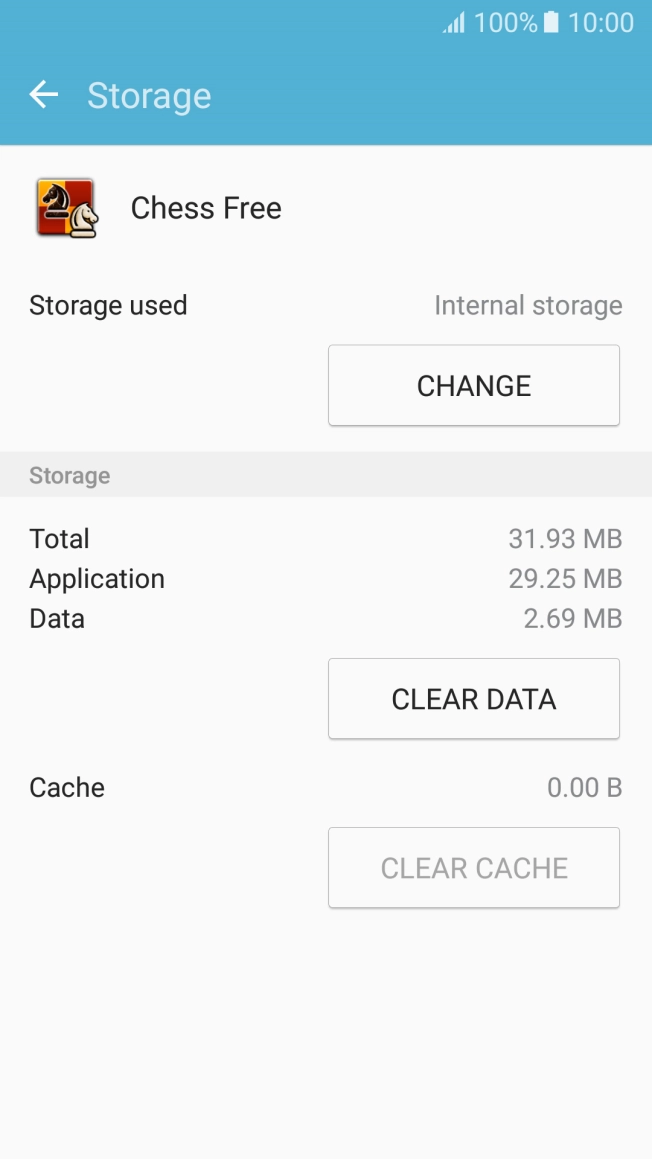This screenshot has width=652, height=1159.
Task: Tap the back arrow in the Storage header
Action: pyautogui.click(x=43, y=94)
